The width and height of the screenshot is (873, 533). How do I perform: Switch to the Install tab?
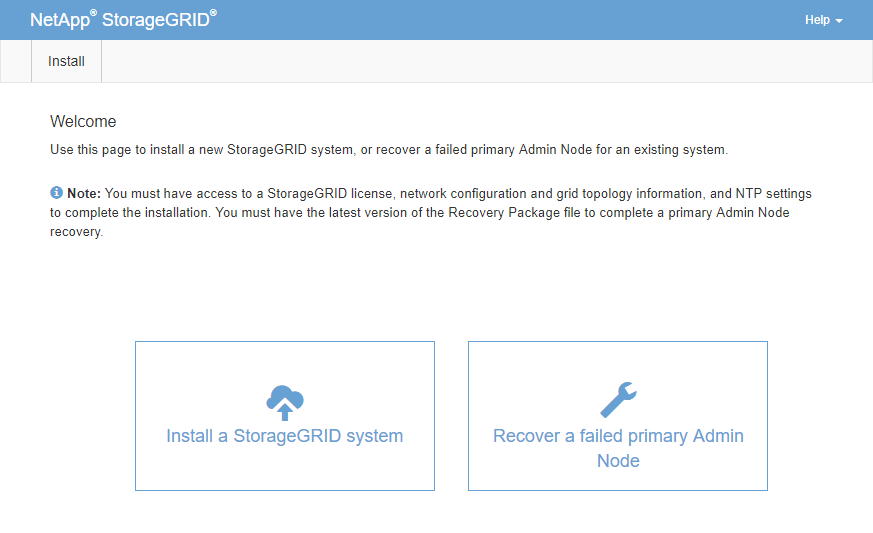[66, 61]
